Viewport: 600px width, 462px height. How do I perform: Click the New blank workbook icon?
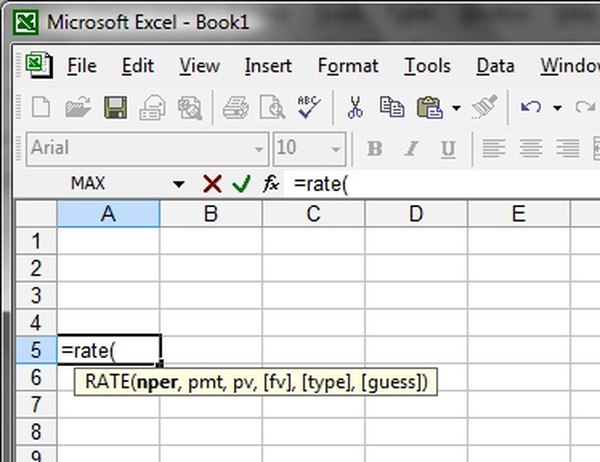click(41, 107)
